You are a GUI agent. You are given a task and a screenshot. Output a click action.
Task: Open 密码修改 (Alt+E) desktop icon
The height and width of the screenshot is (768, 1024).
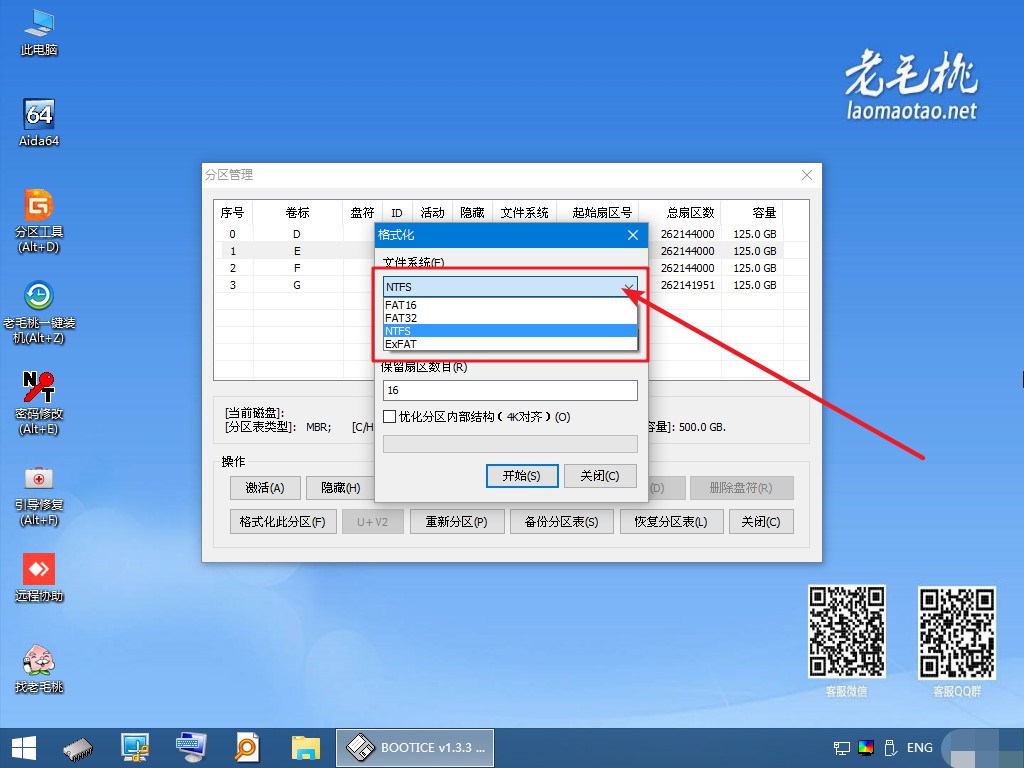pos(39,404)
